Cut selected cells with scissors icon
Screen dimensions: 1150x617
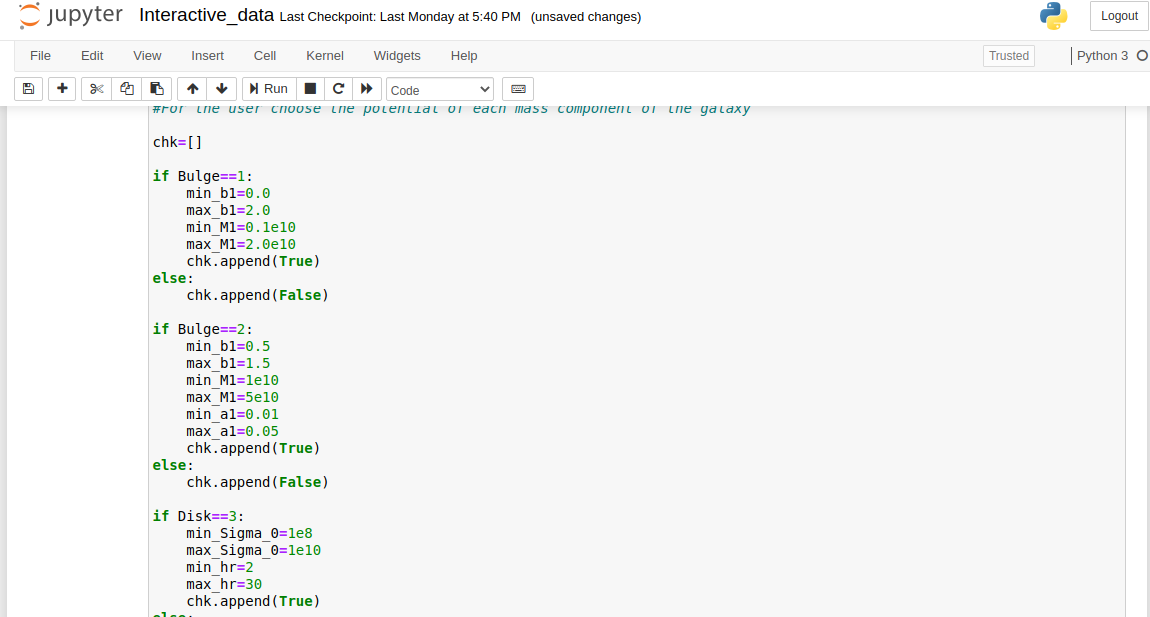pos(96,89)
